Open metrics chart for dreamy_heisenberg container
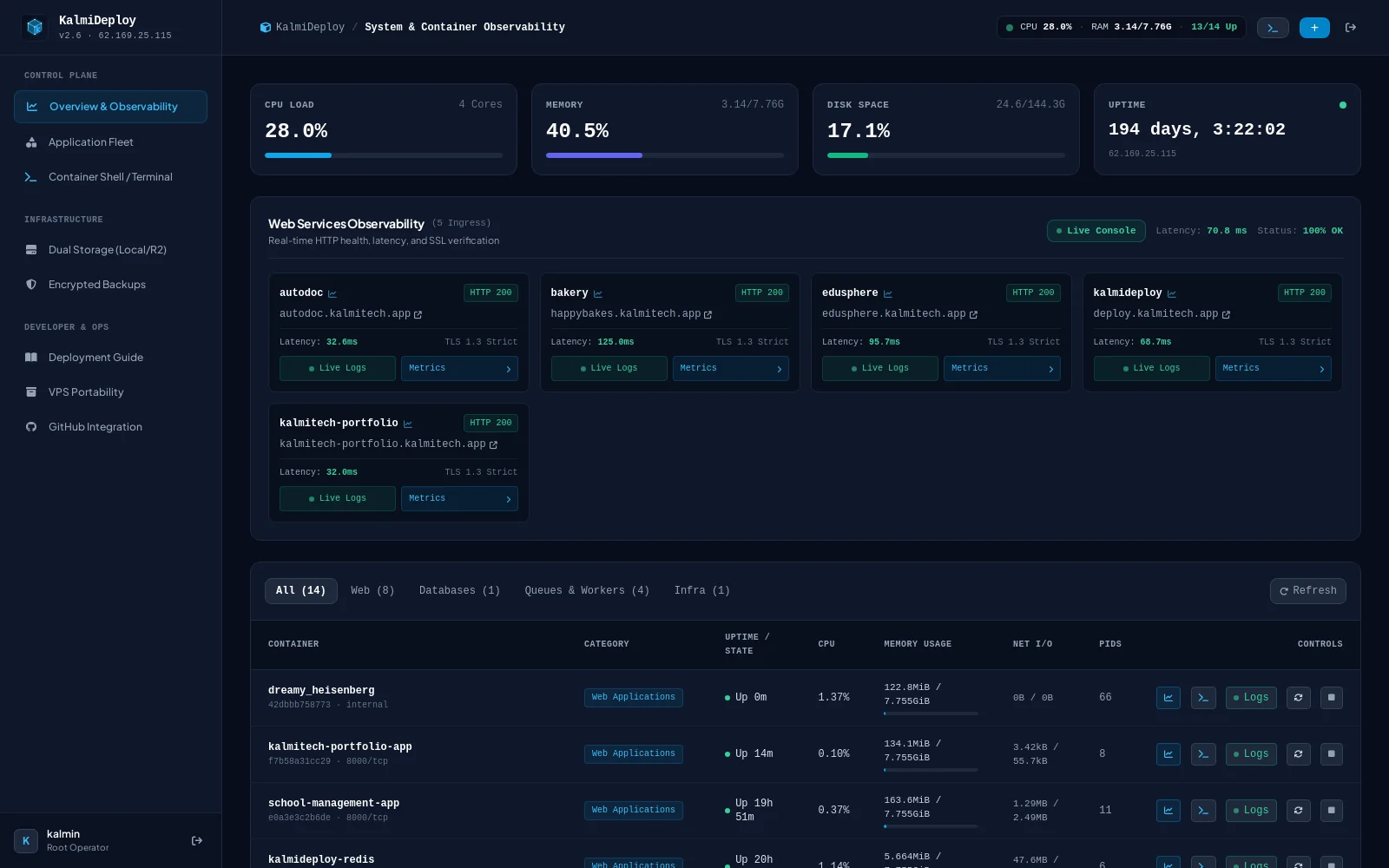The image size is (1389, 868). point(1168,698)
